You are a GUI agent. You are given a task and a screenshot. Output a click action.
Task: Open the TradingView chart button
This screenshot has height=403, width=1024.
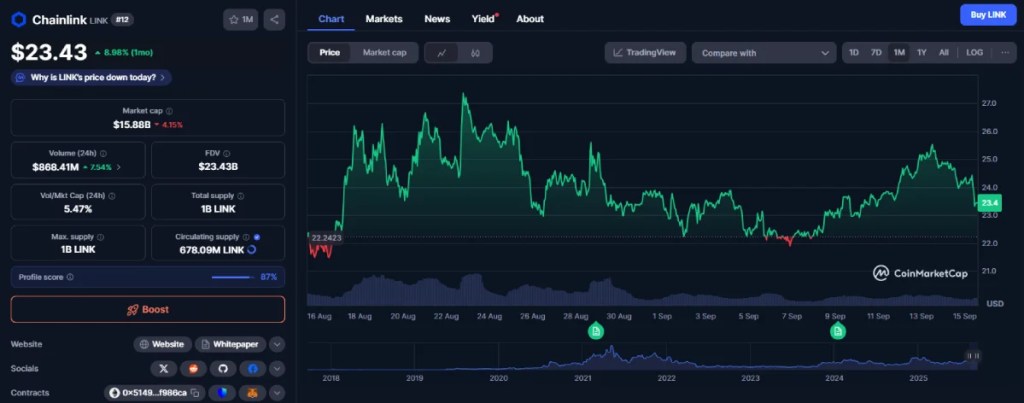645,53
